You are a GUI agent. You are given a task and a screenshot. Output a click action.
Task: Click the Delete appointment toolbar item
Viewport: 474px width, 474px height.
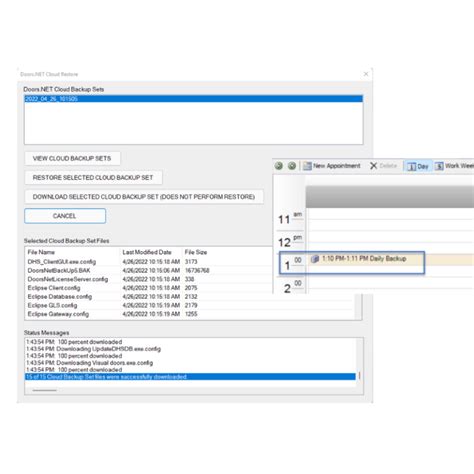[384, 166]
